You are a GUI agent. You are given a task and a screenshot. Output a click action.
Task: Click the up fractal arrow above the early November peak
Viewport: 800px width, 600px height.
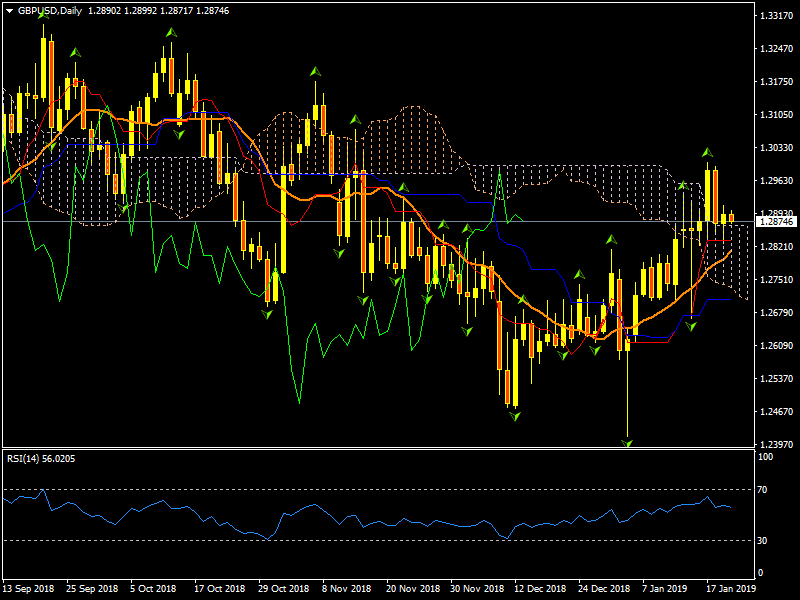click(316, 72)
